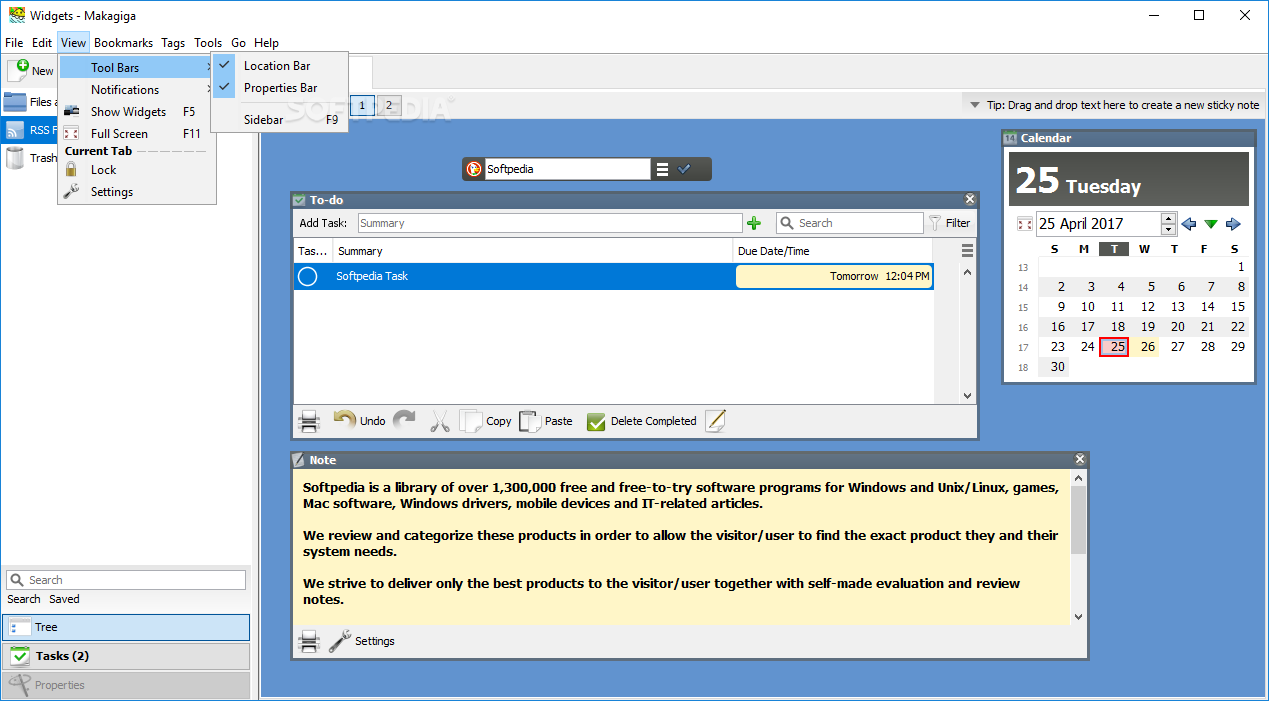Screen dimensions: 1269x701
Task: Open the Tree sidebar panel
Action: [x=126, y=627]
